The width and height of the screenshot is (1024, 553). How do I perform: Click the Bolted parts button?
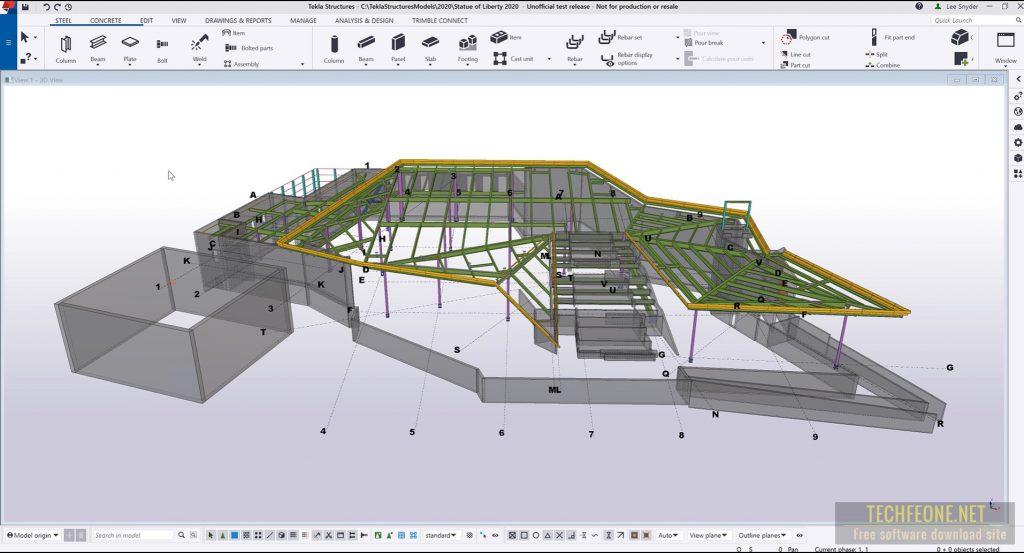pyautogui.click(x=249, y=48)
